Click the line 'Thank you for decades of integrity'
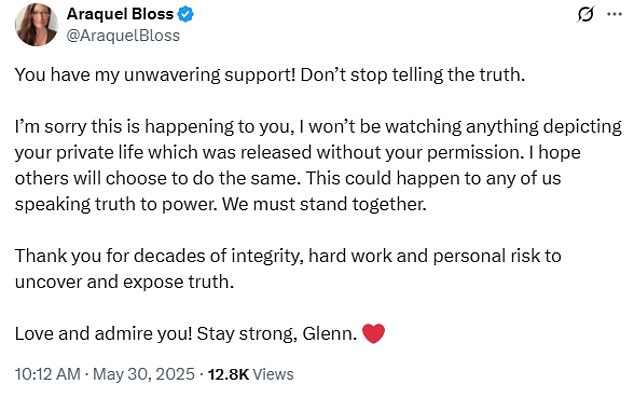This screenshot has height=398, width=634. tap(288, 256)
